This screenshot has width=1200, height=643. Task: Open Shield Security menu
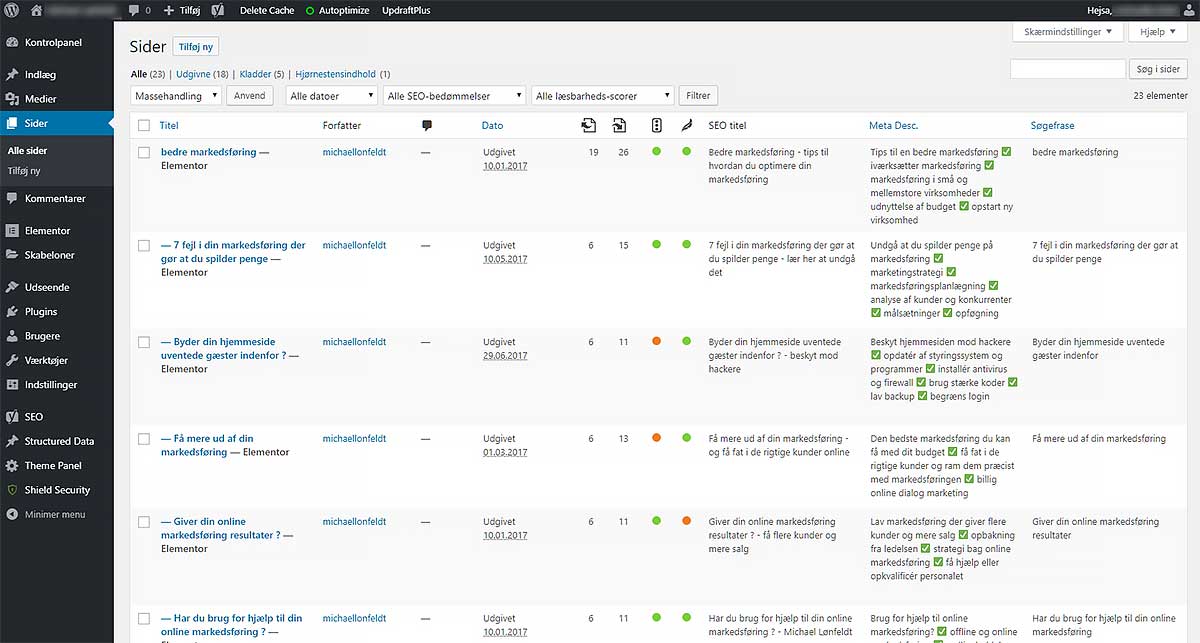(x=57, y=490)
